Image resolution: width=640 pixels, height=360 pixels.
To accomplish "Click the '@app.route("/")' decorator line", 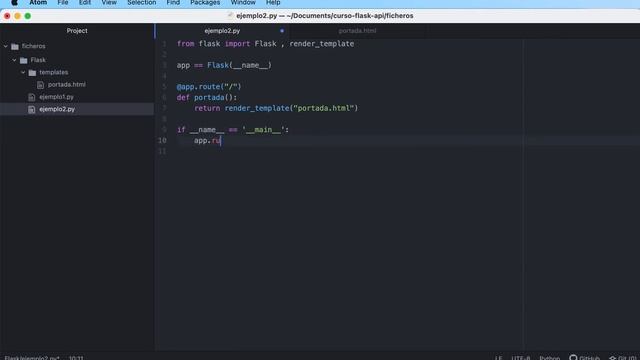I will pyautogui.click(x=209, y=87).
